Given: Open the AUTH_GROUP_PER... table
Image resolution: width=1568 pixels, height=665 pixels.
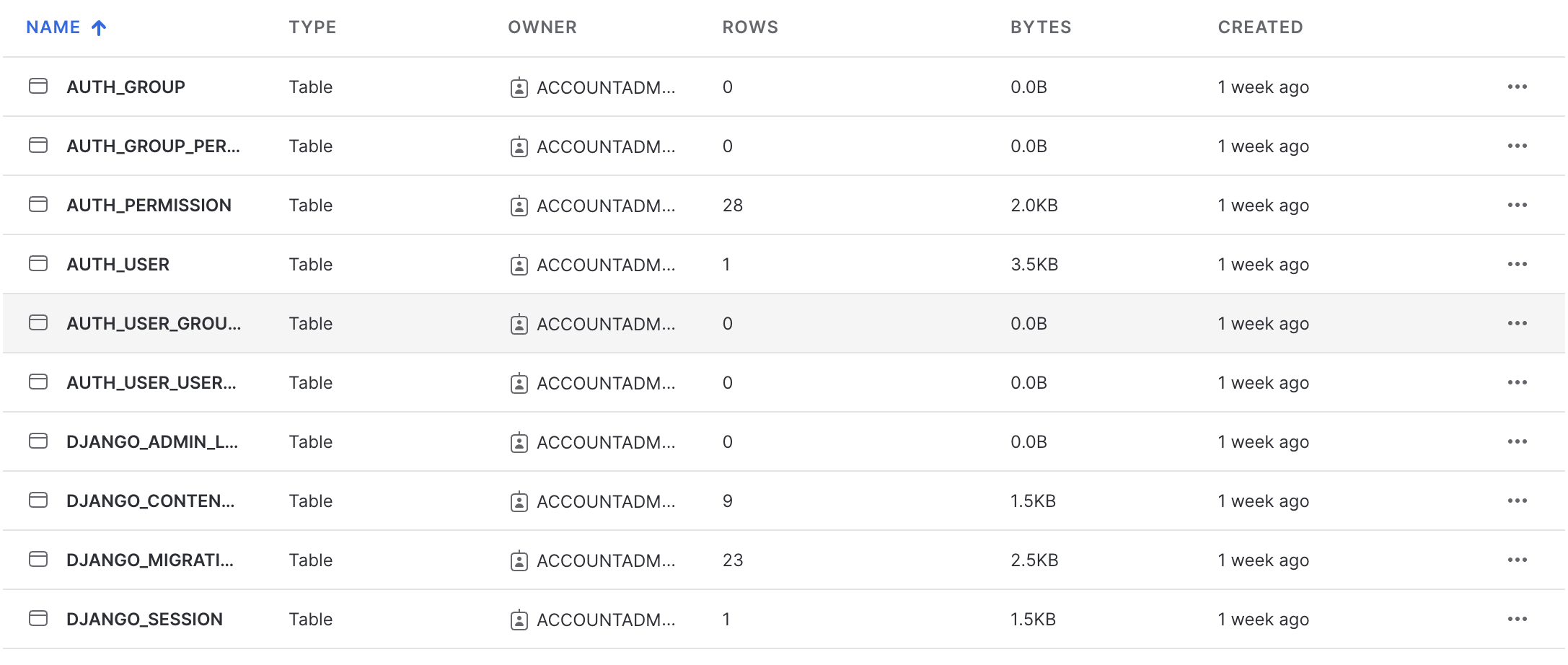Looking at the screenshot, I should click(153, 146).
